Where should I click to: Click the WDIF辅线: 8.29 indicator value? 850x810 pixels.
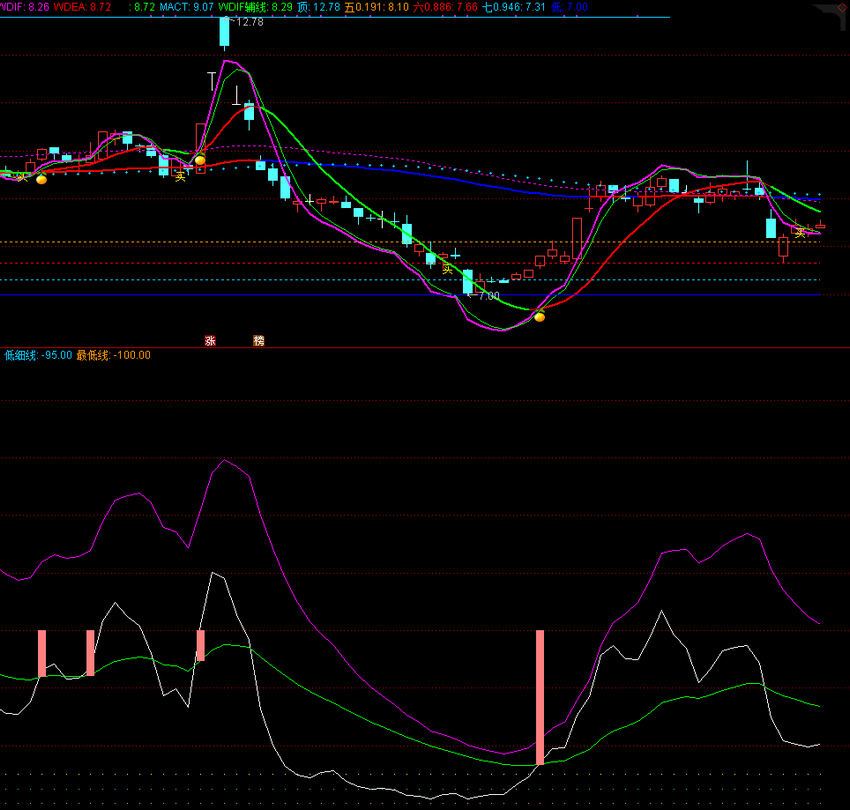tap(255, 7)
